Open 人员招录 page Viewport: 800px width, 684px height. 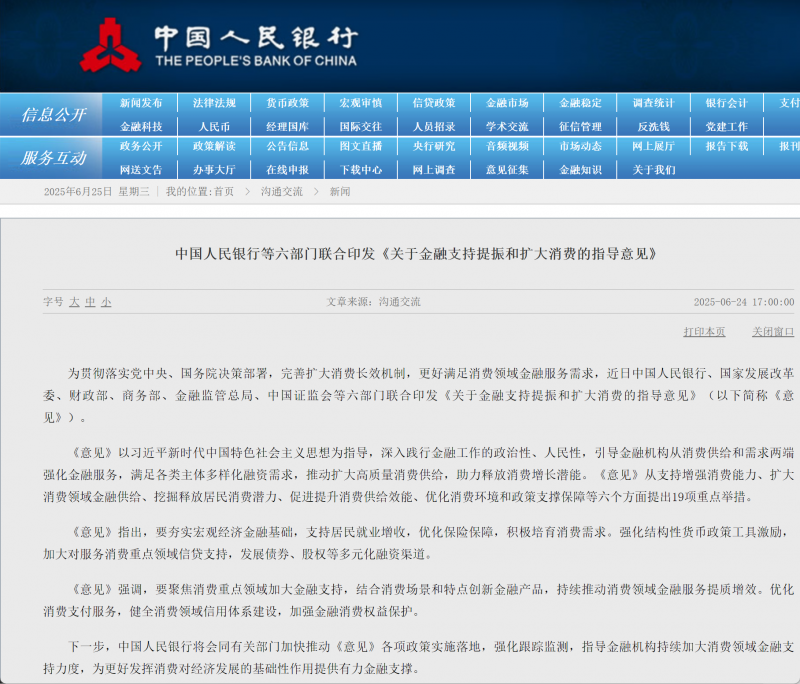click(434, 126)
